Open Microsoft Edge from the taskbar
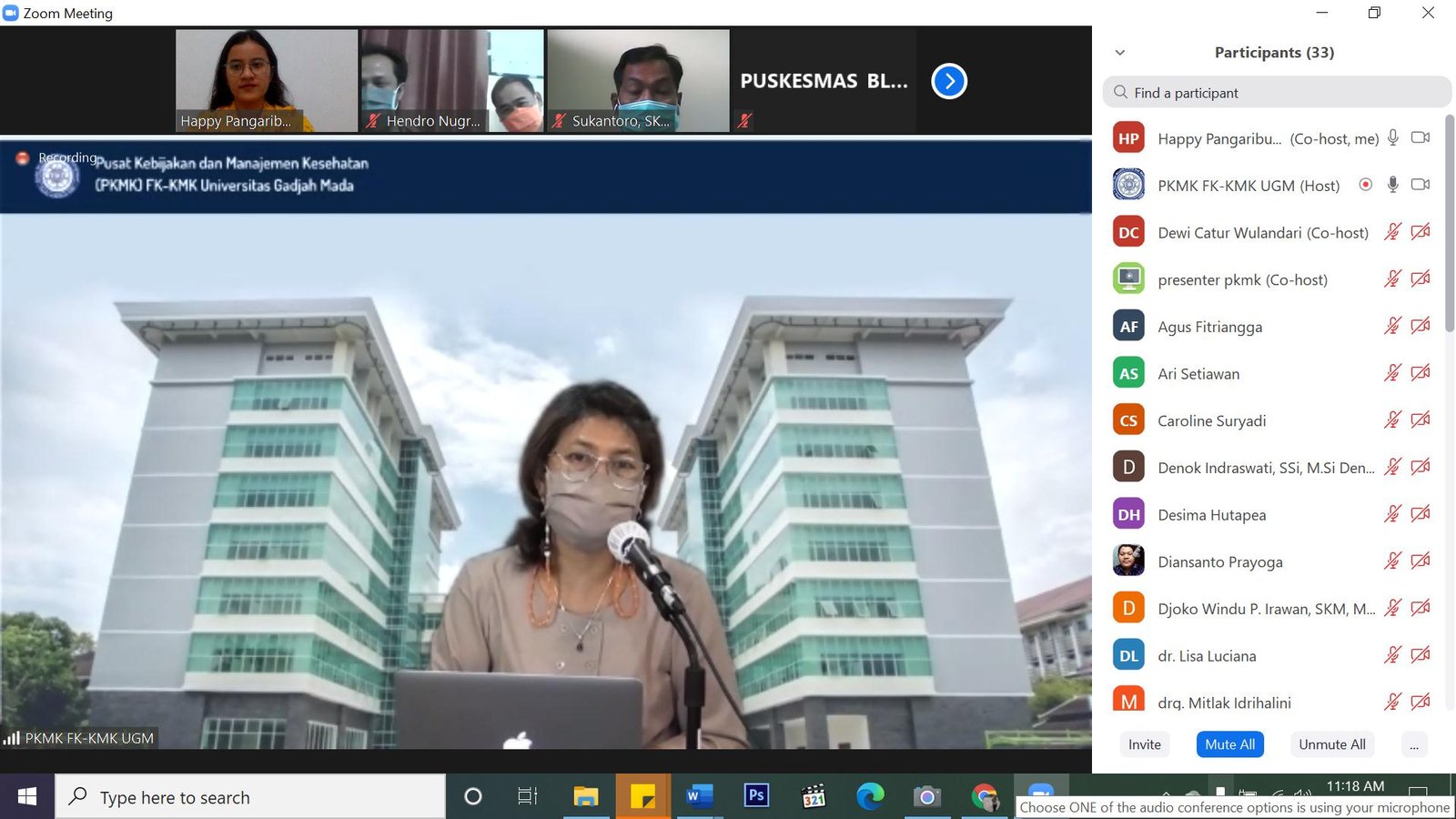Screen dimensions: 1456x819 [x=870, y=796]
